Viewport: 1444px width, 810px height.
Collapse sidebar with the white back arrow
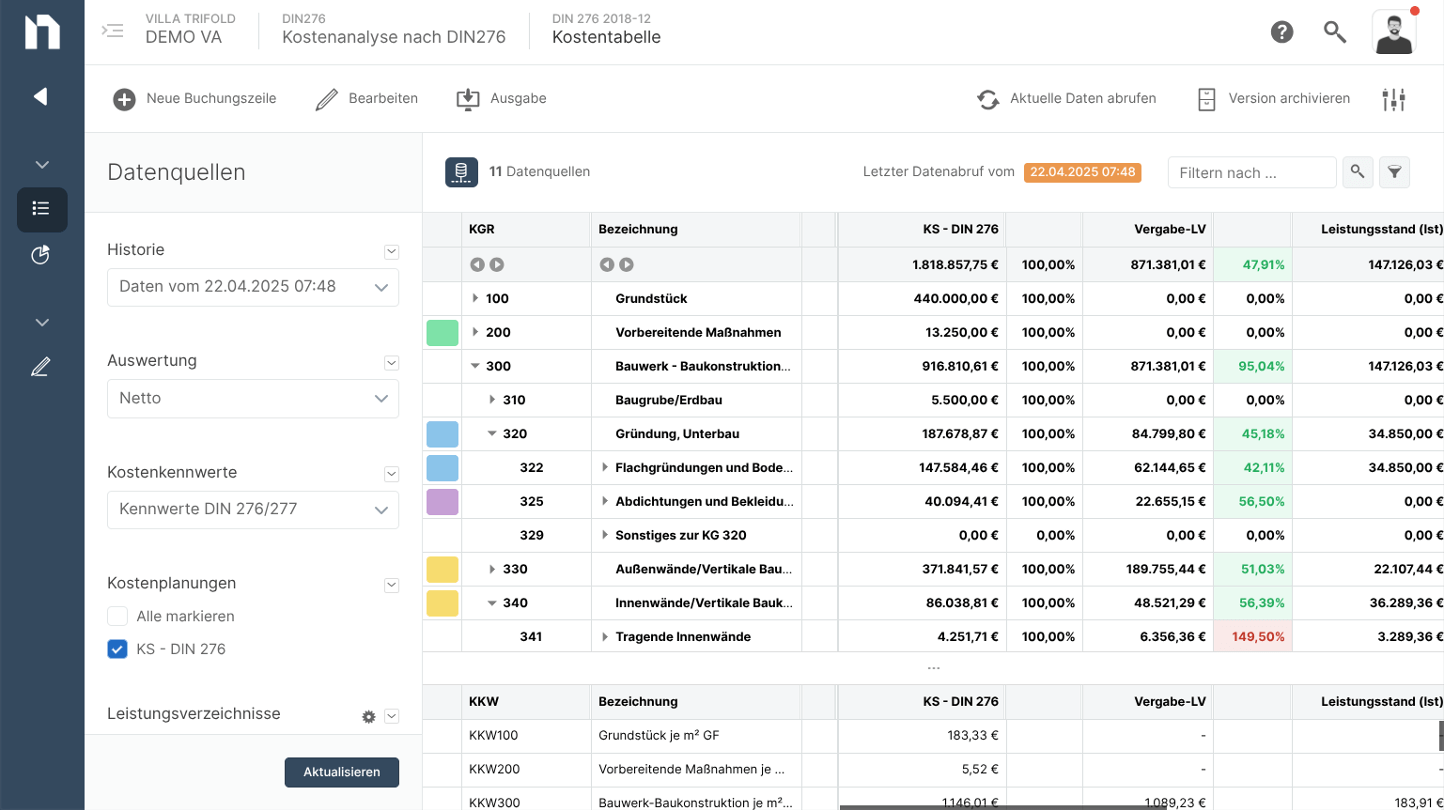(41, 96)
